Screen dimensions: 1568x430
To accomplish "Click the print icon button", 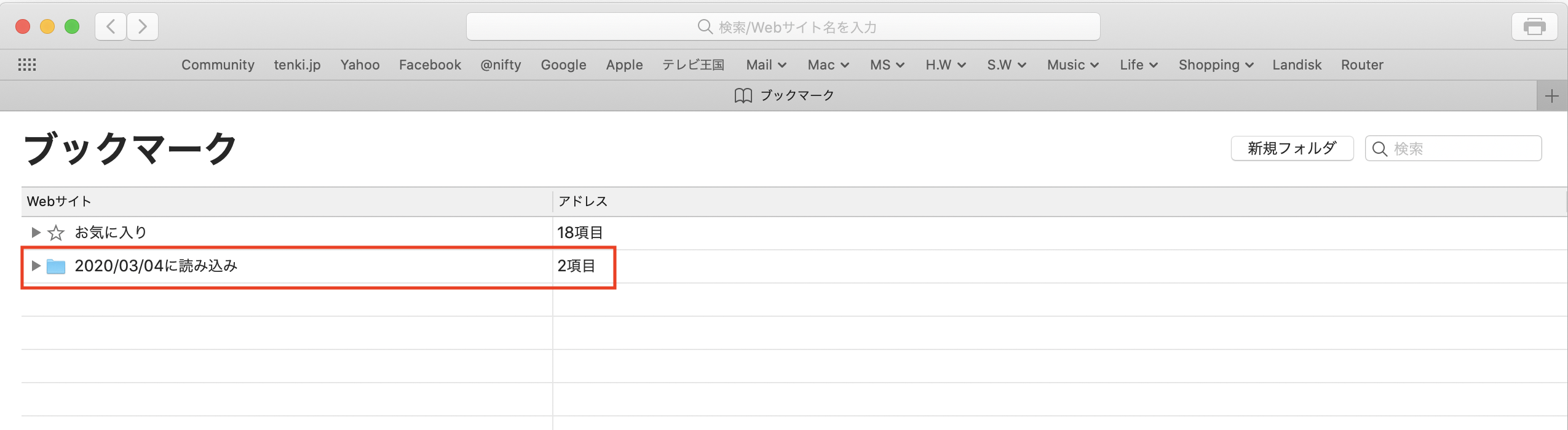I will tap(1534, 26).
